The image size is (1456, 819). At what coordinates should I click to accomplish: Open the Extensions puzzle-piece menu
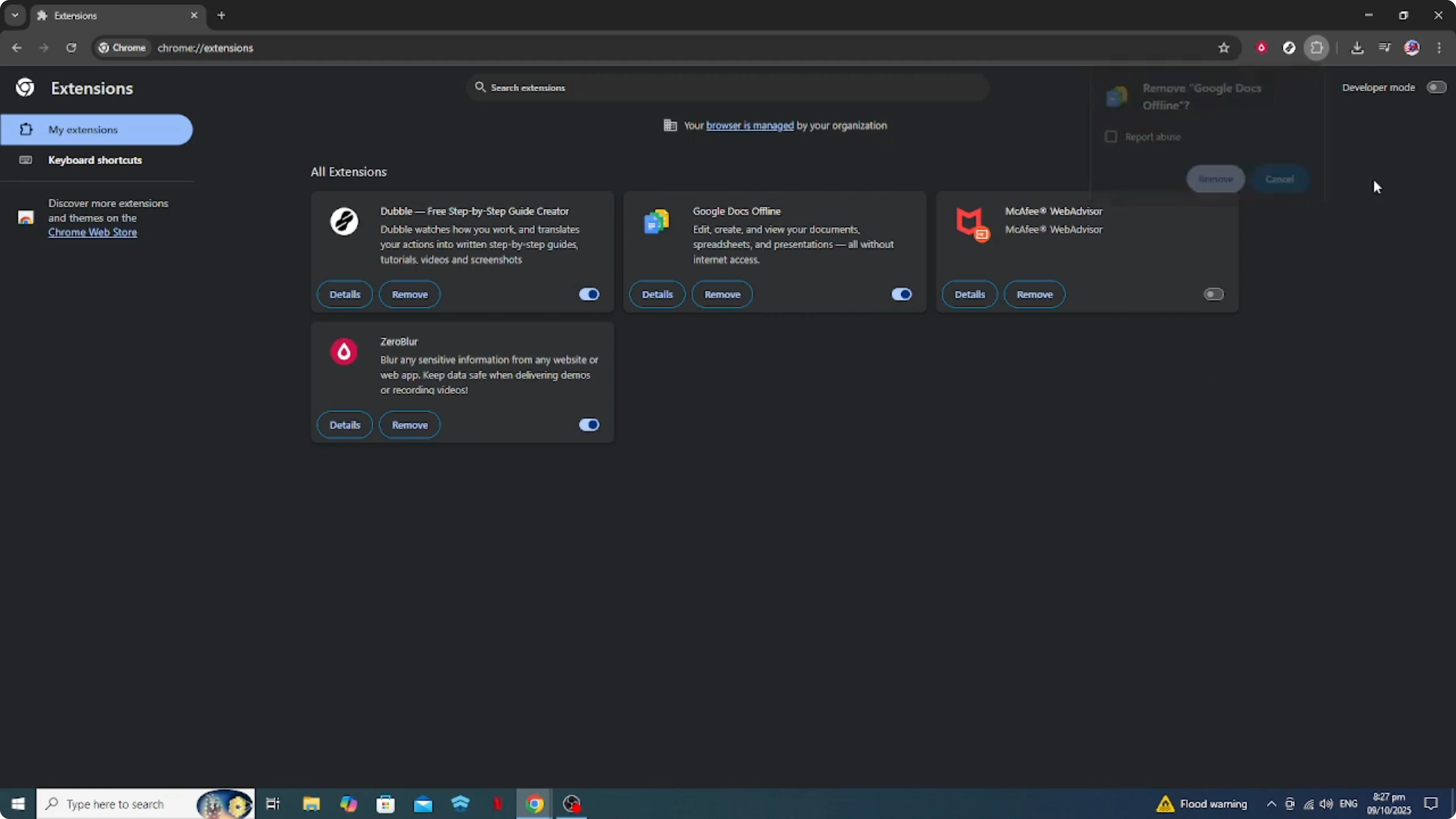[x=1316, y=48]
